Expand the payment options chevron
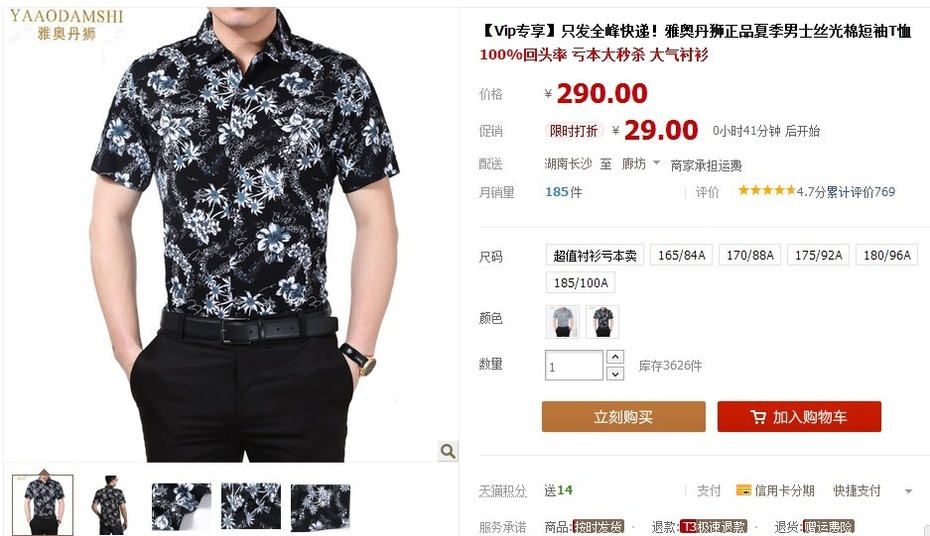The image size is (930, 536). [x=908, y=491]
